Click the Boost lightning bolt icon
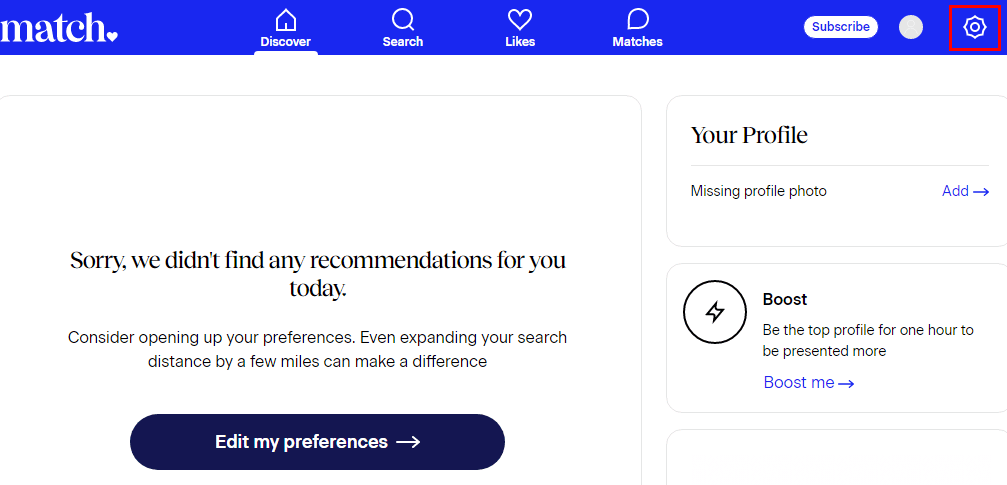1007x485 pixels. pos(715,312)
